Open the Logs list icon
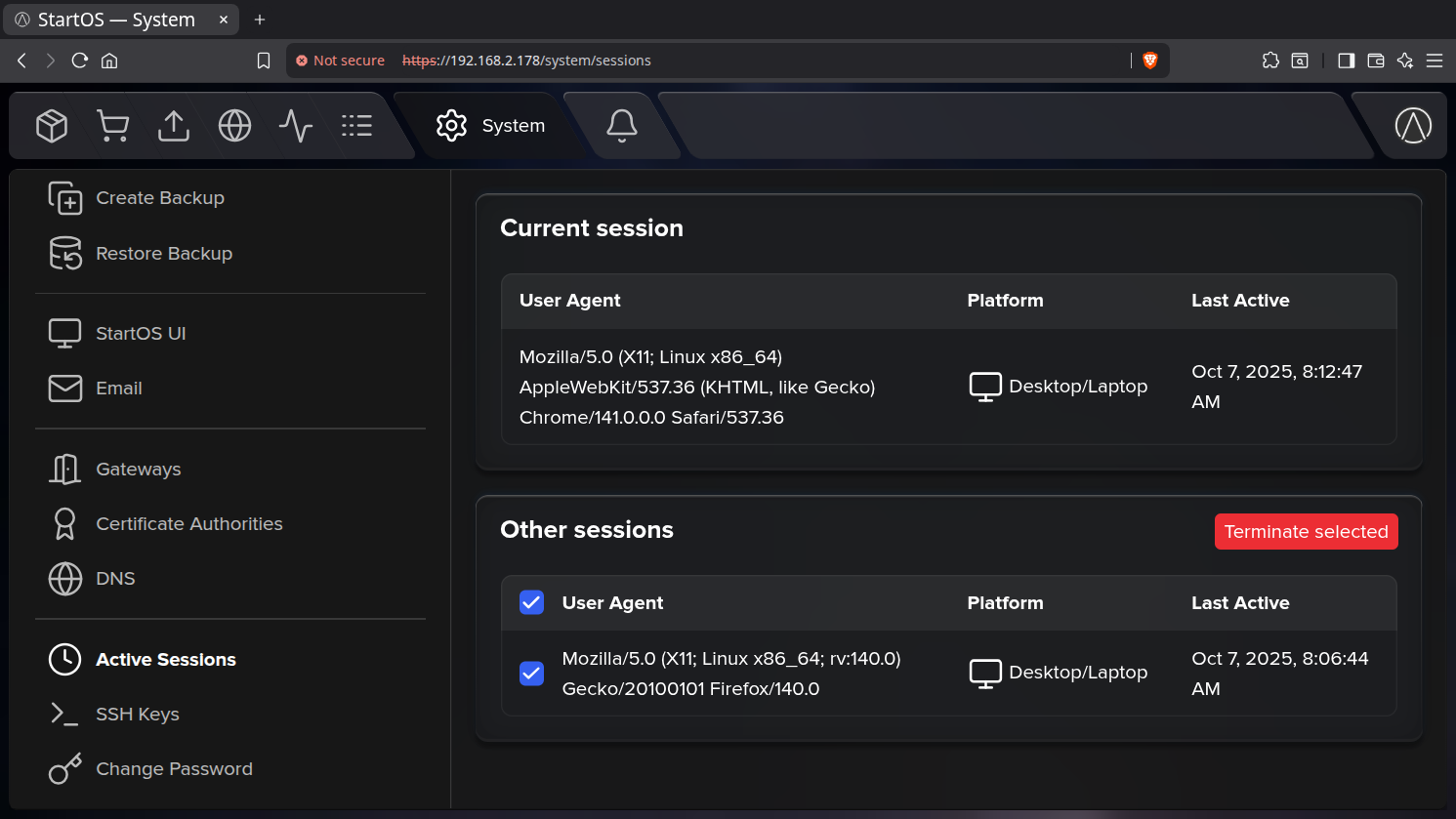1456x819 pixels. point(356,125)
